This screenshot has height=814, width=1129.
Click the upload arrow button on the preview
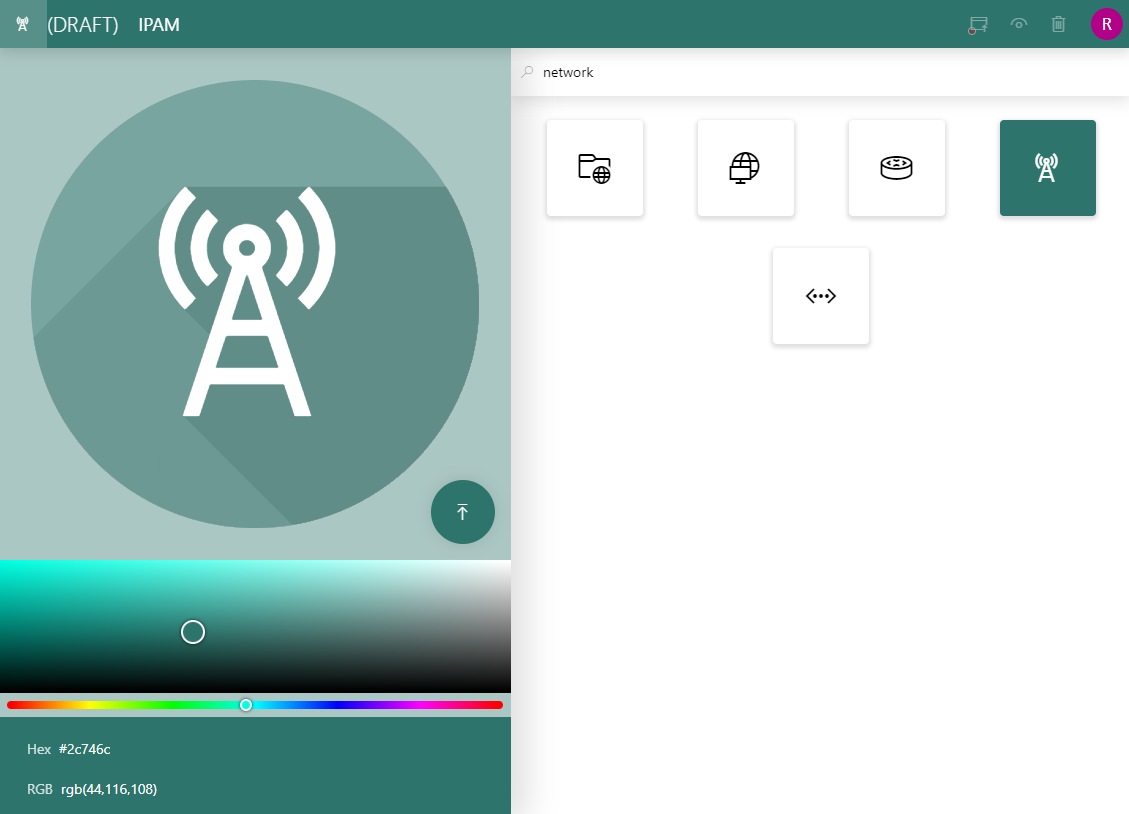point(462,511)
